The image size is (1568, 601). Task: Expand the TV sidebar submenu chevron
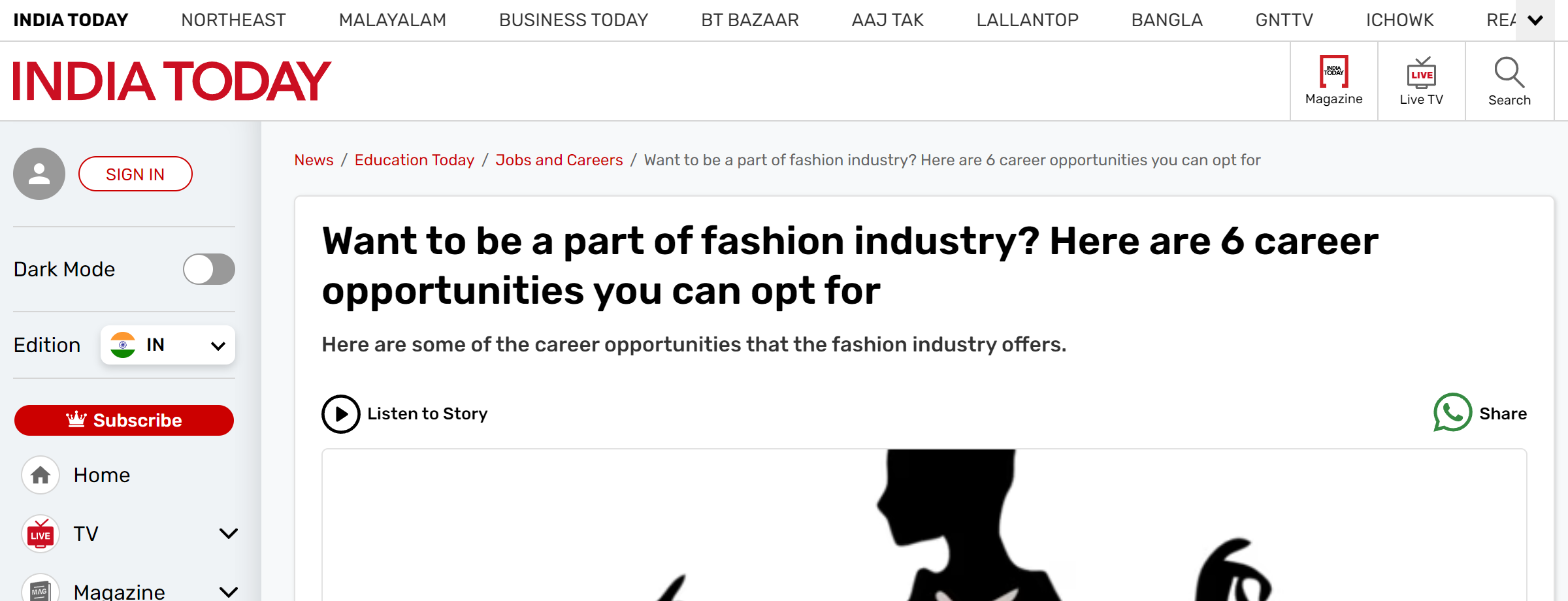228,534
